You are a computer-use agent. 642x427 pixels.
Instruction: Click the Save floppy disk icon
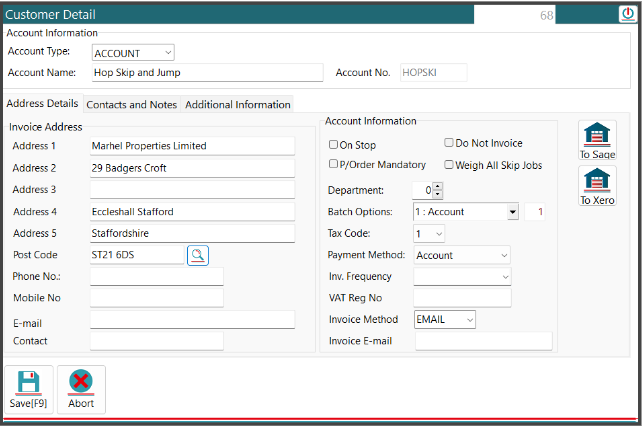click(29, 382)
